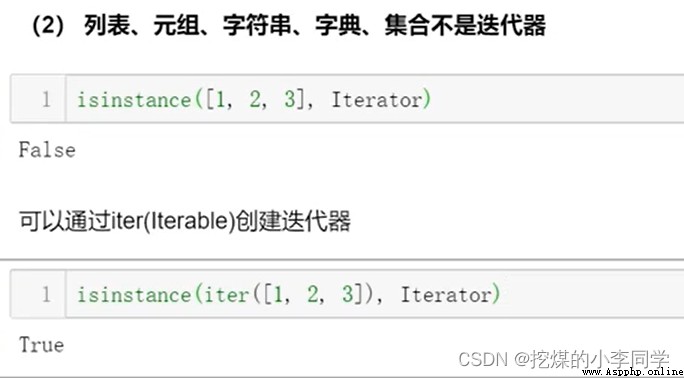This screenshot has height=378, width=684.
Task: Click the iter call in second code cell
Action: tap(227, 295)
